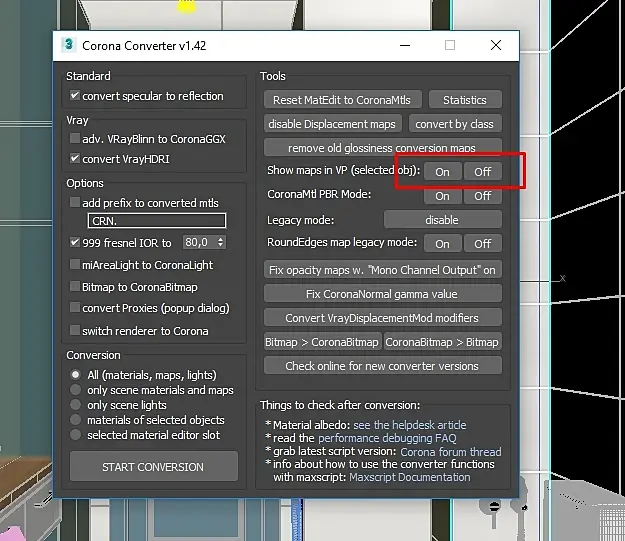Click Fix CoronaNormal gamma value button
The image size is (625, 541).
coord(382,294)
